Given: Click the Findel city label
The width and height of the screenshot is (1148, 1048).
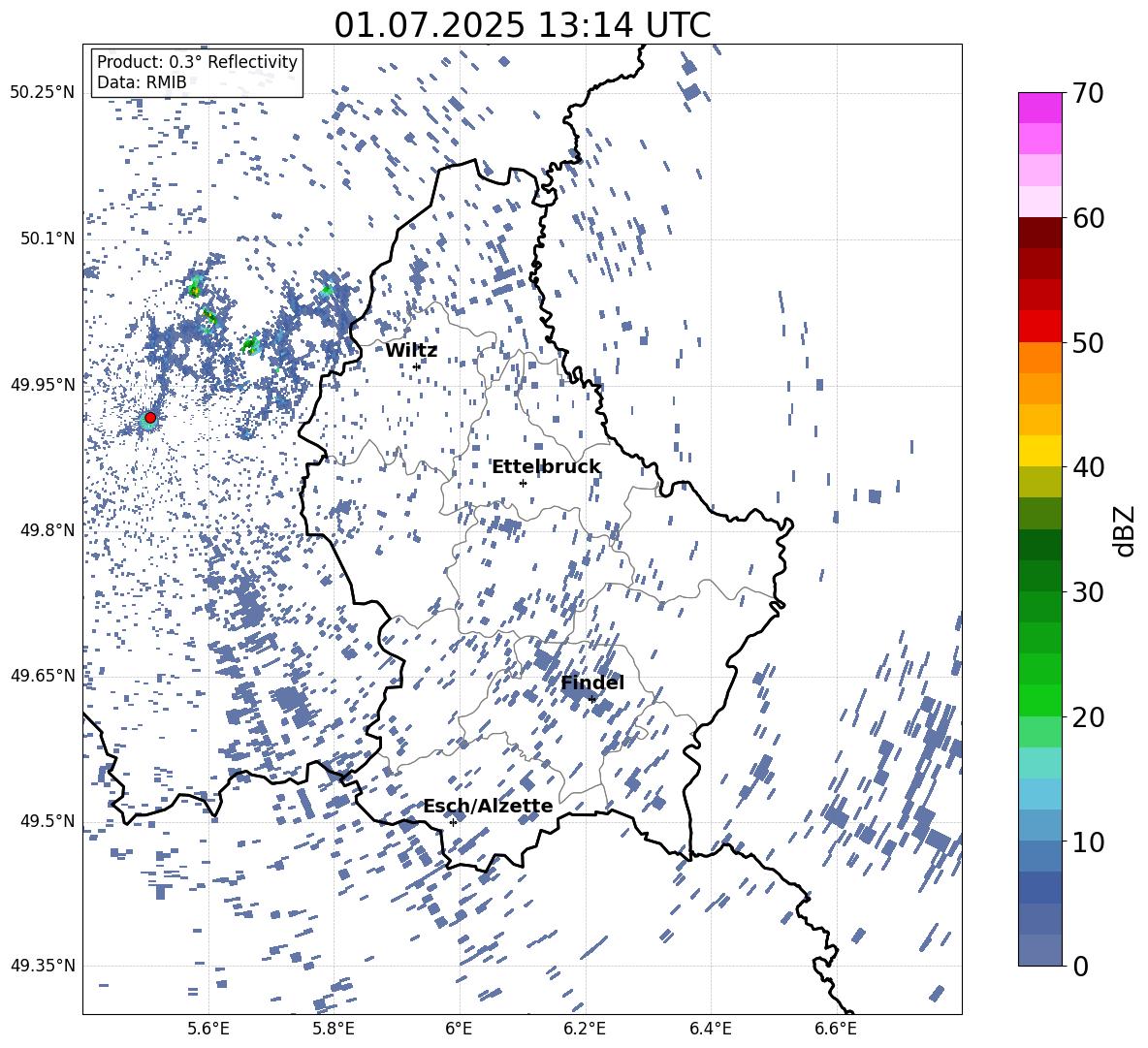Looking at the screenshot, I should 592,683.
